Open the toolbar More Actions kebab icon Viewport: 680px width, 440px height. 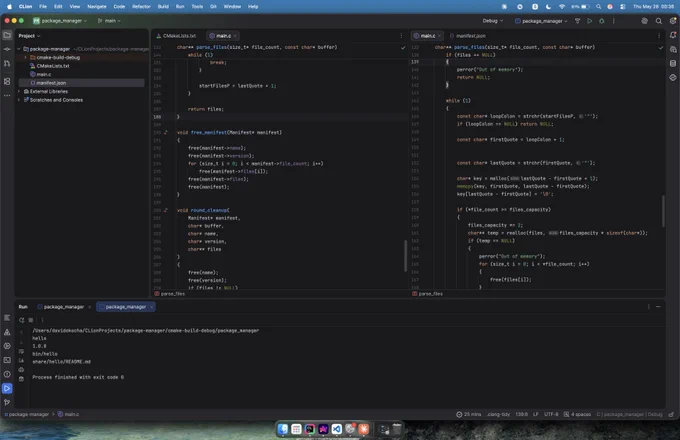pyautogui.click(x=614, y=21)
